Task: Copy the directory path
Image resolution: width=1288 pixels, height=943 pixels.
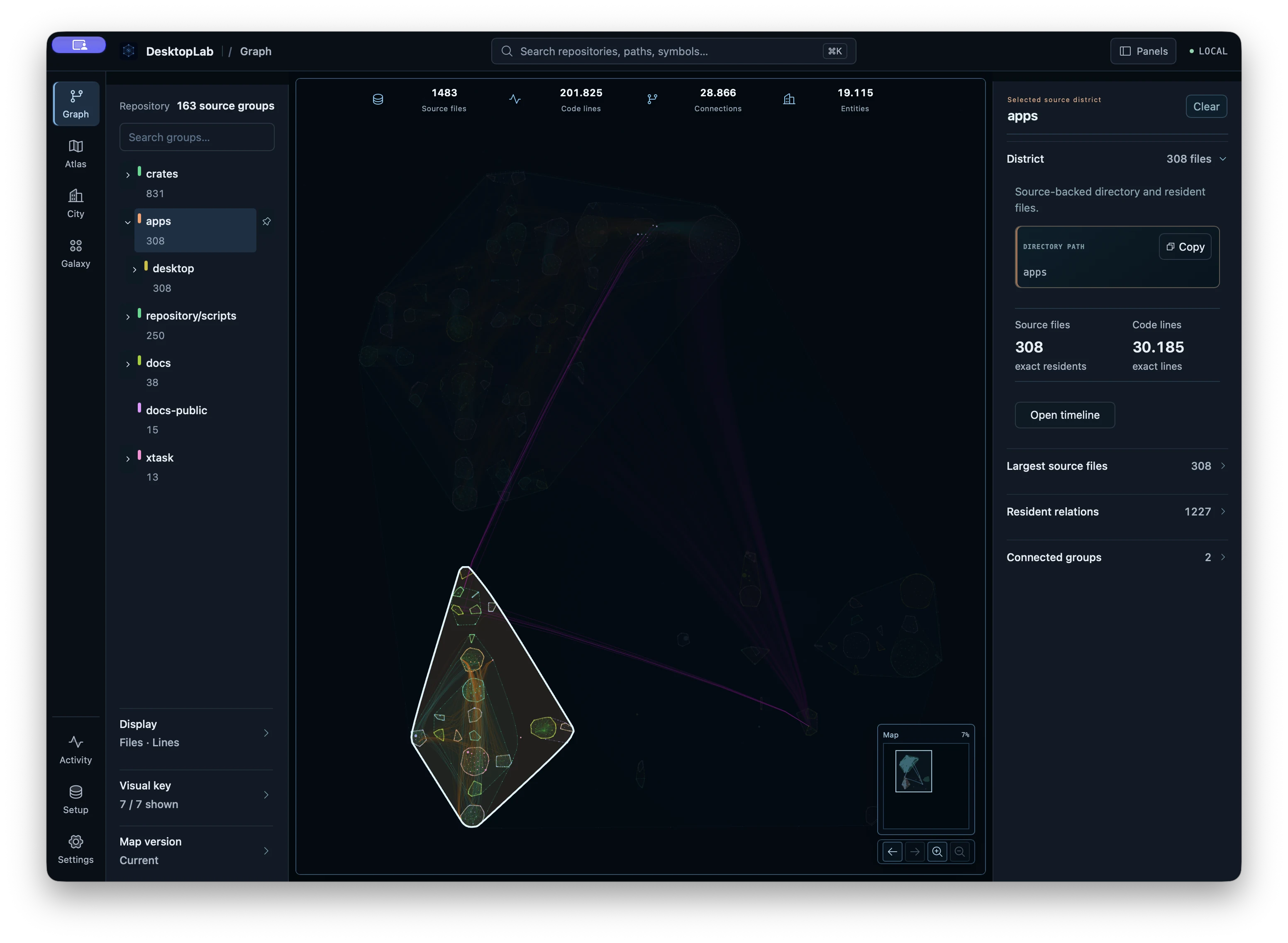Action: pyautogui.click(x=1185, y=247)
